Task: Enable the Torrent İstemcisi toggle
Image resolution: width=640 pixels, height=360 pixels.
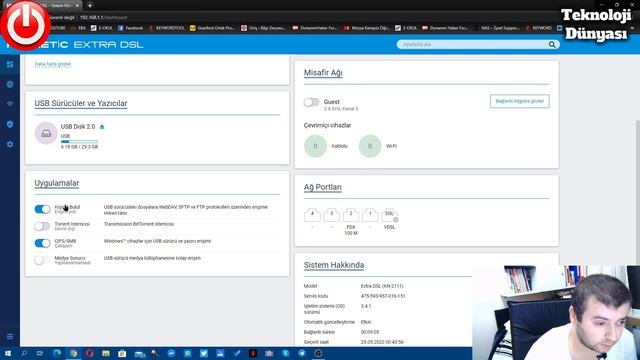Action: (x=42, y=226)
